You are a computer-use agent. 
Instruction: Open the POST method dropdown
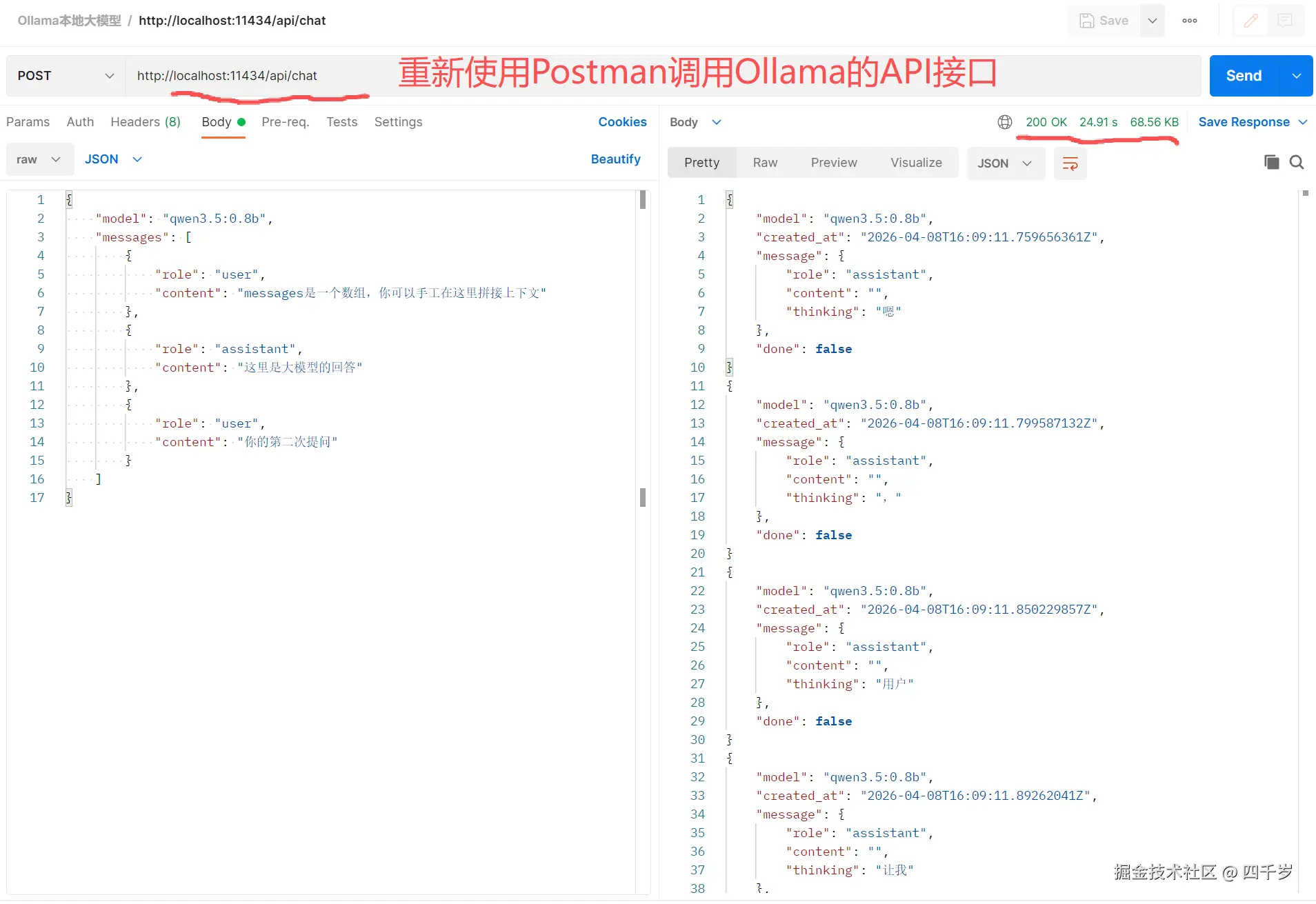(63, 76)
